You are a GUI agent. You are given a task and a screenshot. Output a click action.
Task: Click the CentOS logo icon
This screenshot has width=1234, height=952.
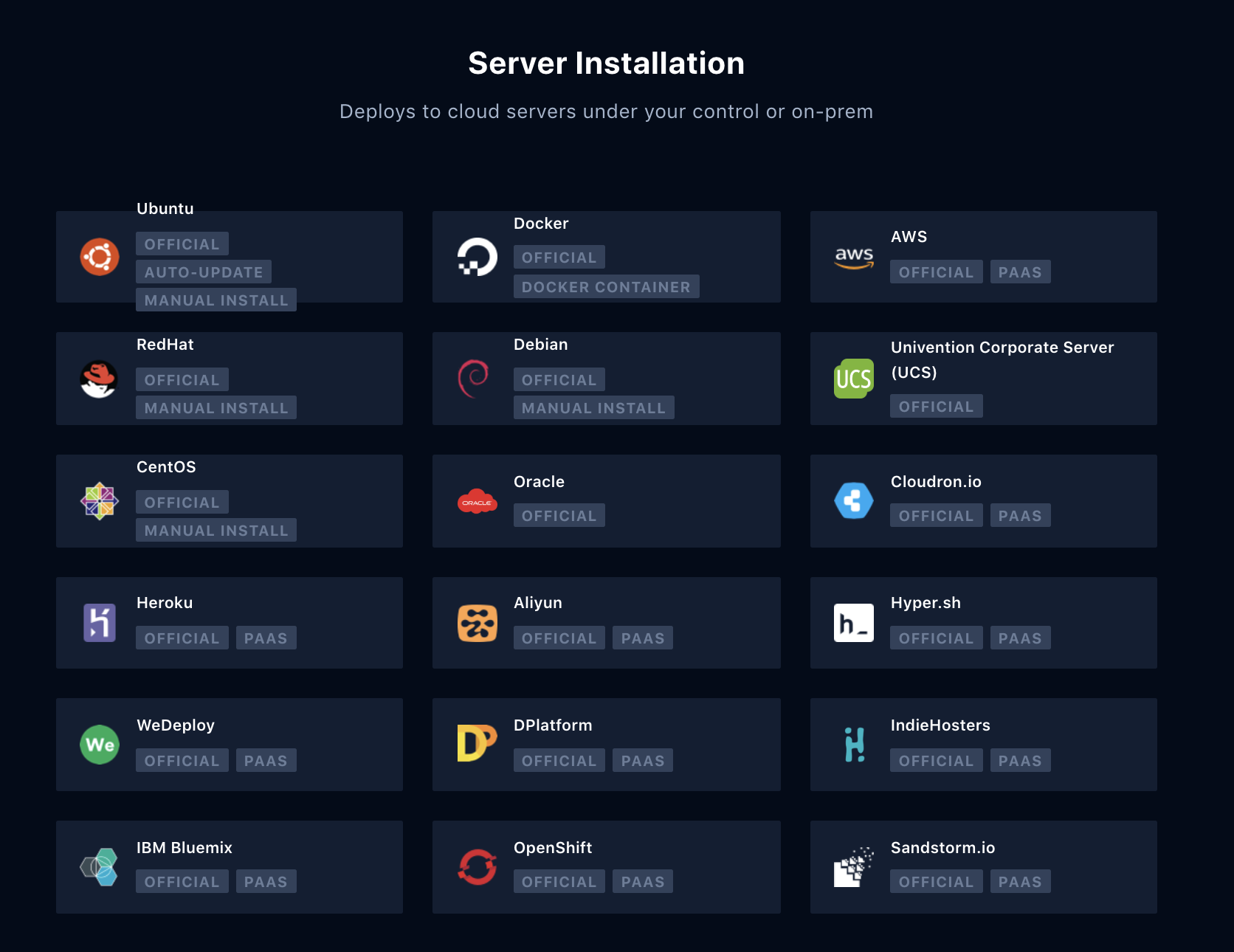pyautogui.click(x=100, y=501)
